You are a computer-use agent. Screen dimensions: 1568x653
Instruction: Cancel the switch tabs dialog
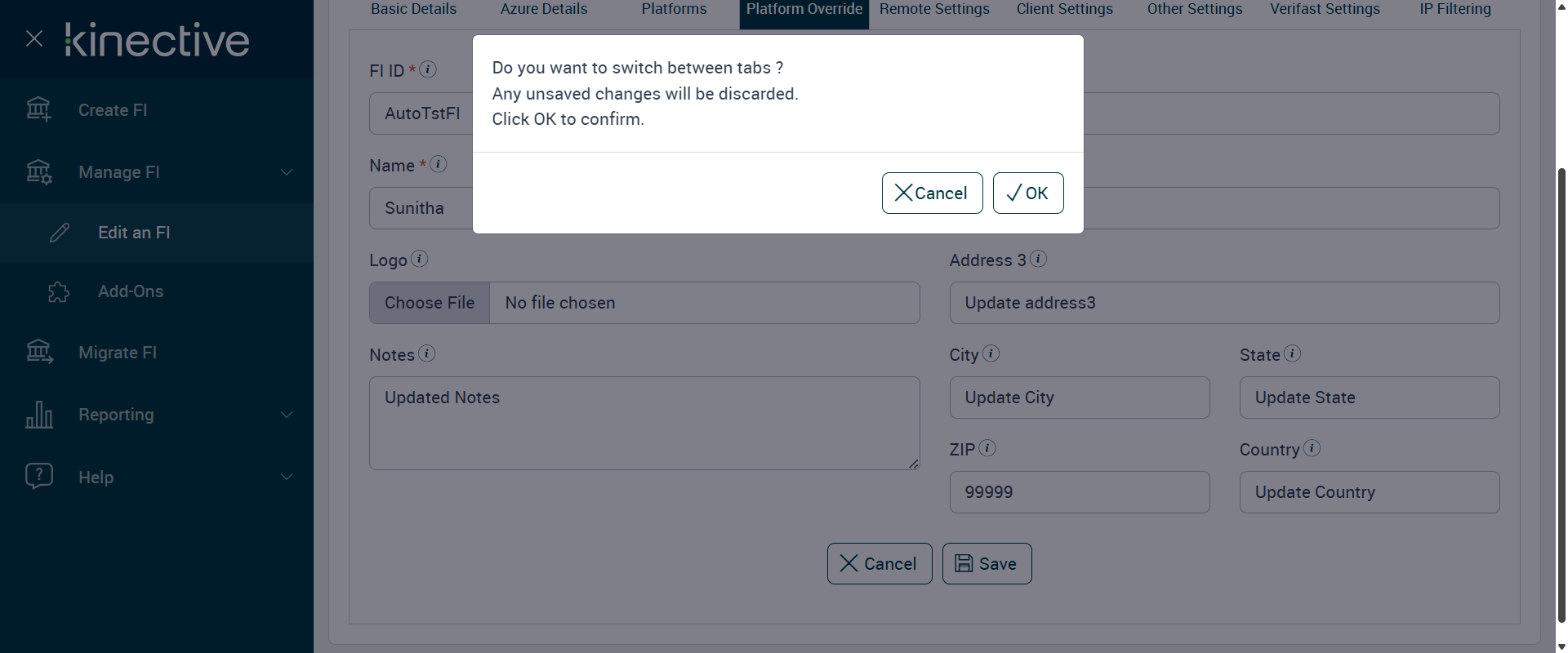[x=932, y=193]
